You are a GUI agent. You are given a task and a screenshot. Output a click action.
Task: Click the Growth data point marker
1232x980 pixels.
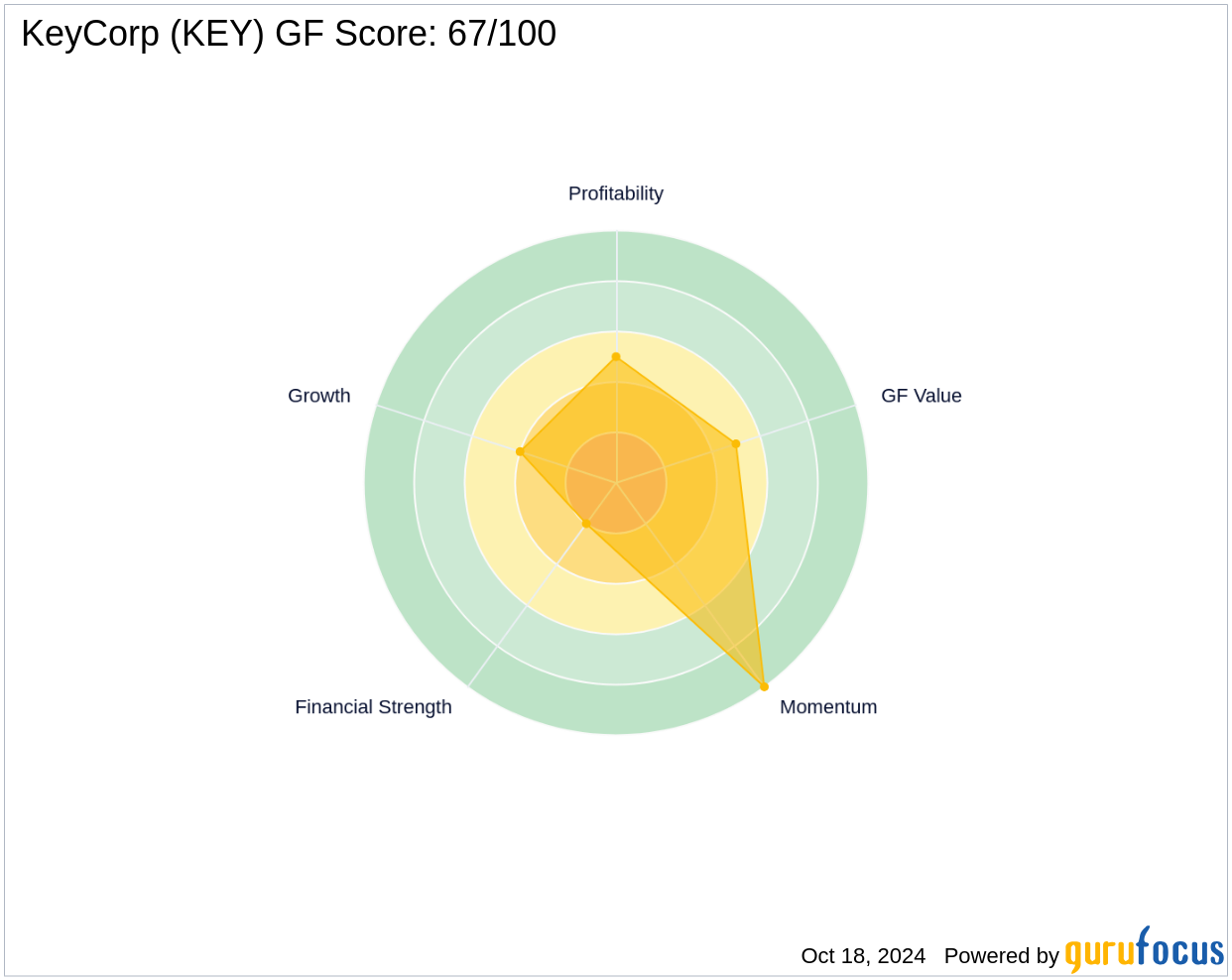[520, 451]
